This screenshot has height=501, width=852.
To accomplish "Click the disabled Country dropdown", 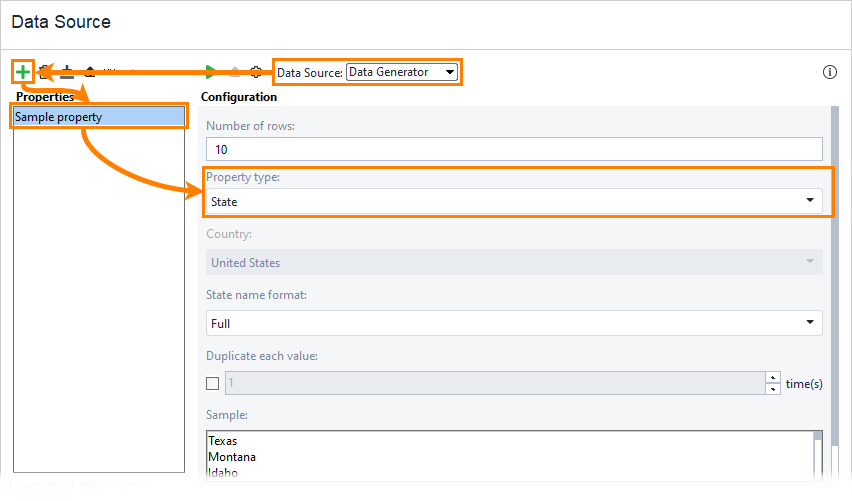I will coord(514,262).
